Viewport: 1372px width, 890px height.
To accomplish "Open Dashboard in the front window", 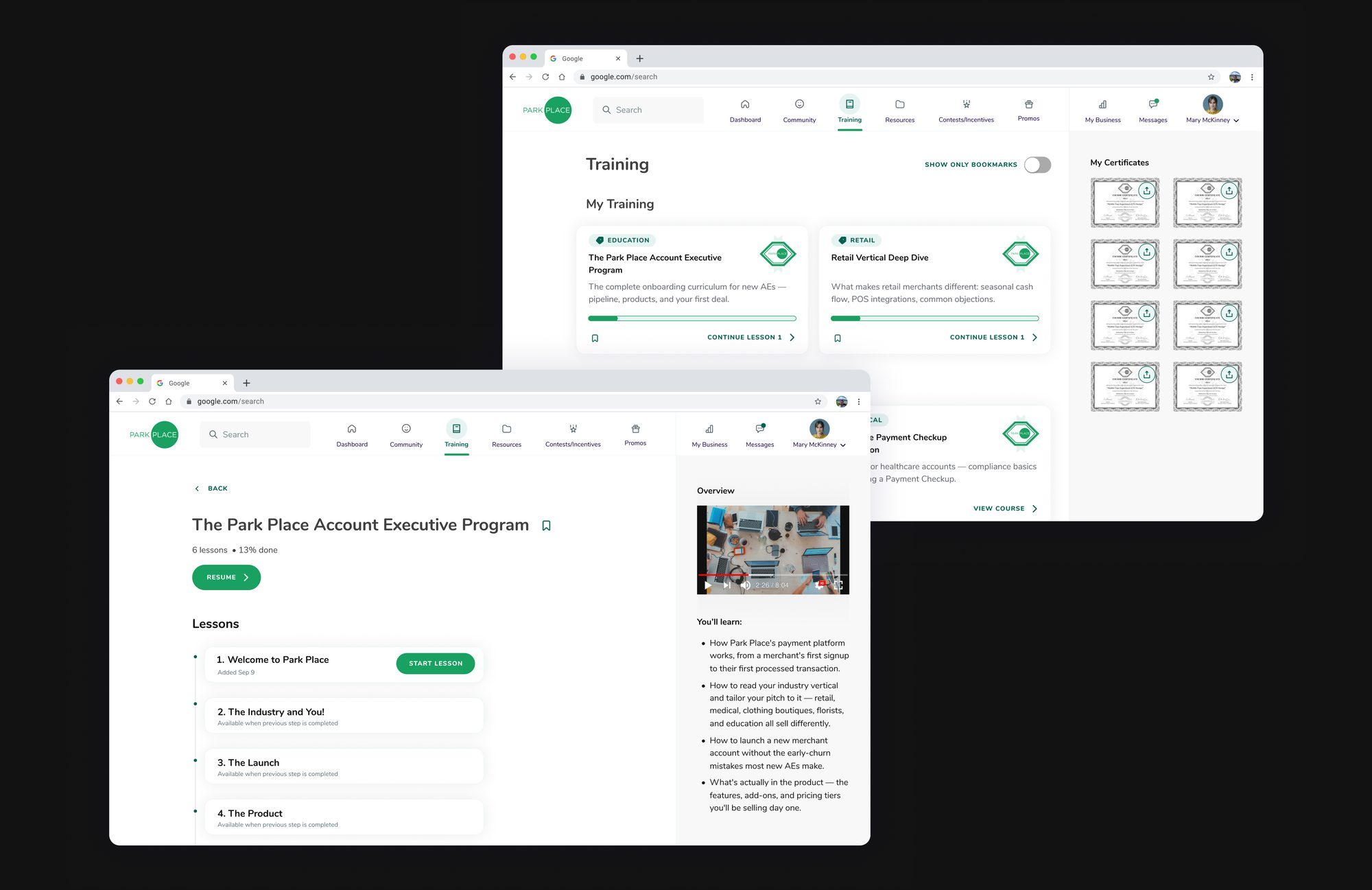I will click(x=351, y=435).
